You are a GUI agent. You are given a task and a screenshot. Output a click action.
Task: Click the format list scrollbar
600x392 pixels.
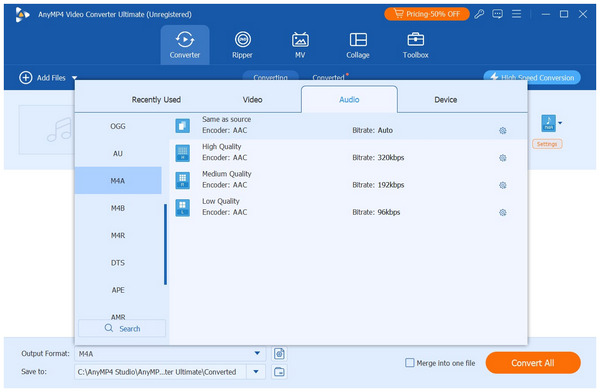165,244
